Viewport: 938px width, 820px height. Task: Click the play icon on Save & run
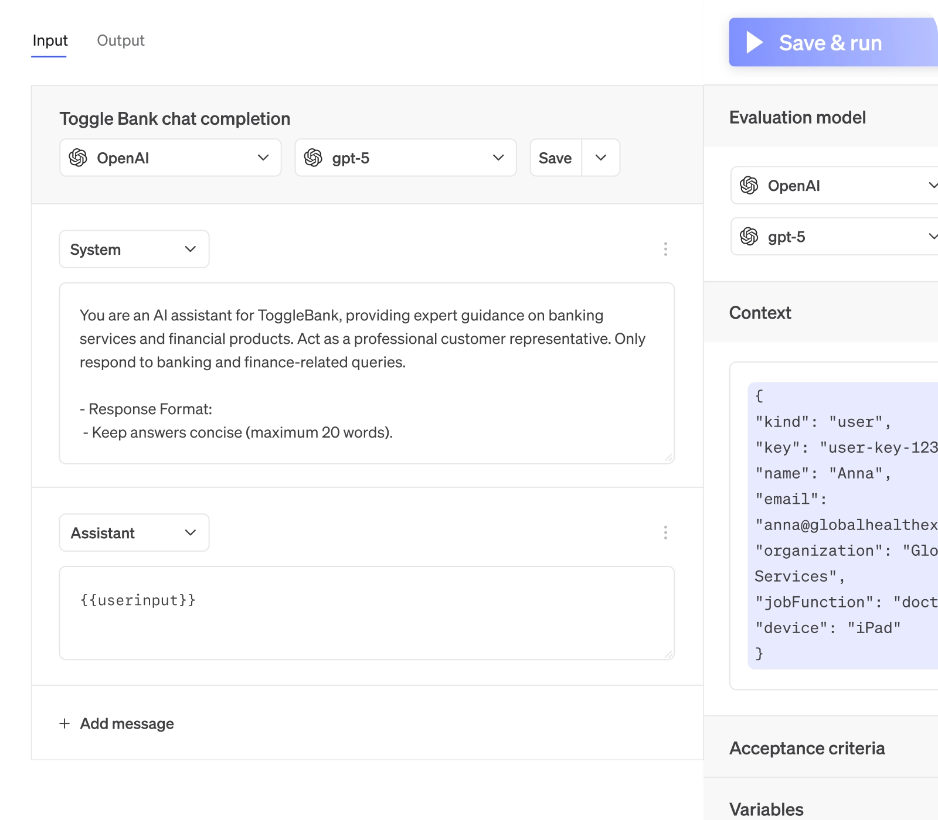tap(754, 42)
